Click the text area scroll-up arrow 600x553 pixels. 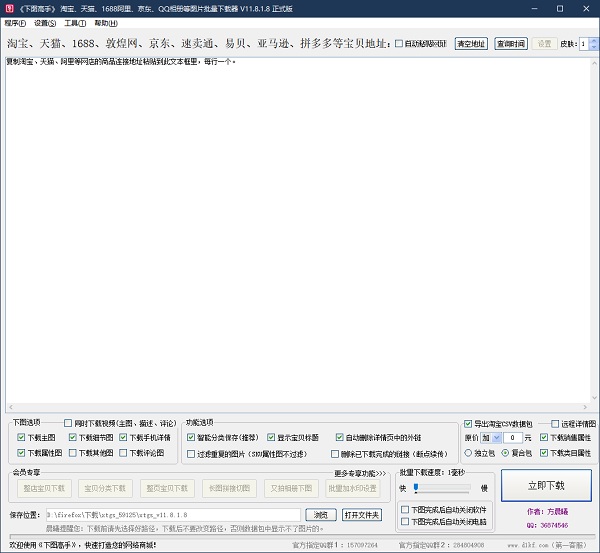[x=594, y=63]
